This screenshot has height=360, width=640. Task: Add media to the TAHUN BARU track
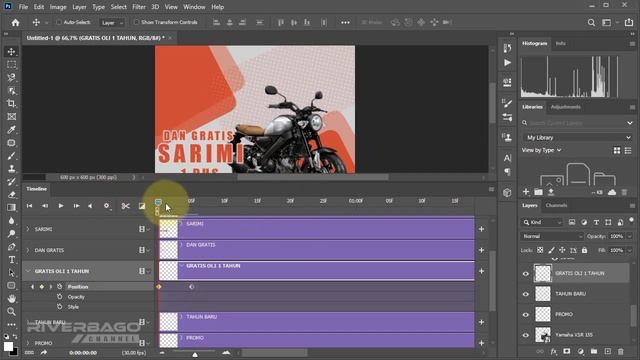pos(482,322)
